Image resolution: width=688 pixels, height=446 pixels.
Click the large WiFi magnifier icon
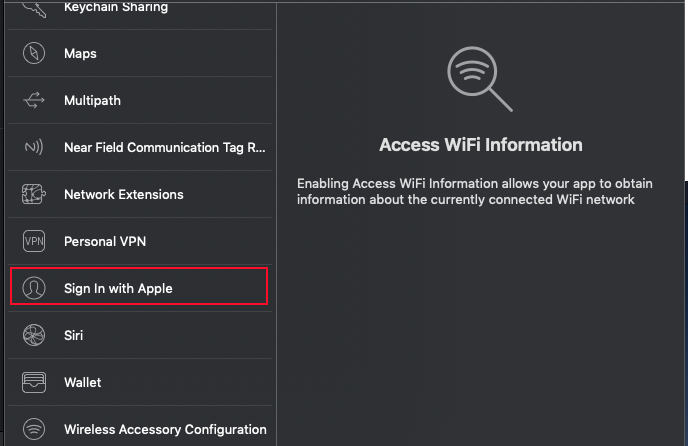(x=480, y=79)
